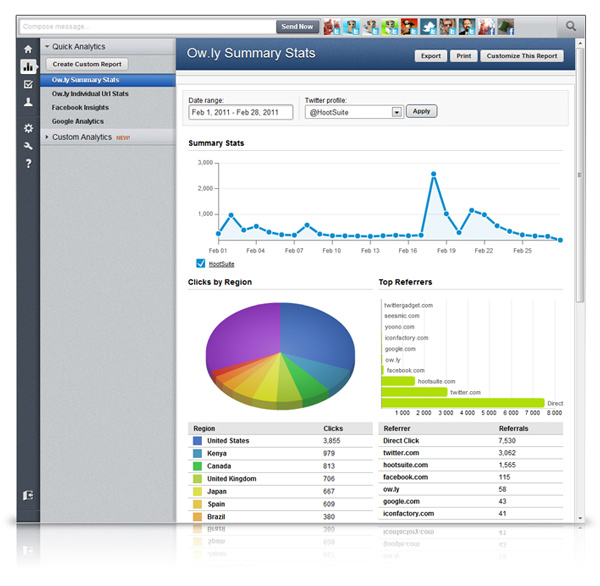Open the Contacts person sidebar icon

coord(28,102)
